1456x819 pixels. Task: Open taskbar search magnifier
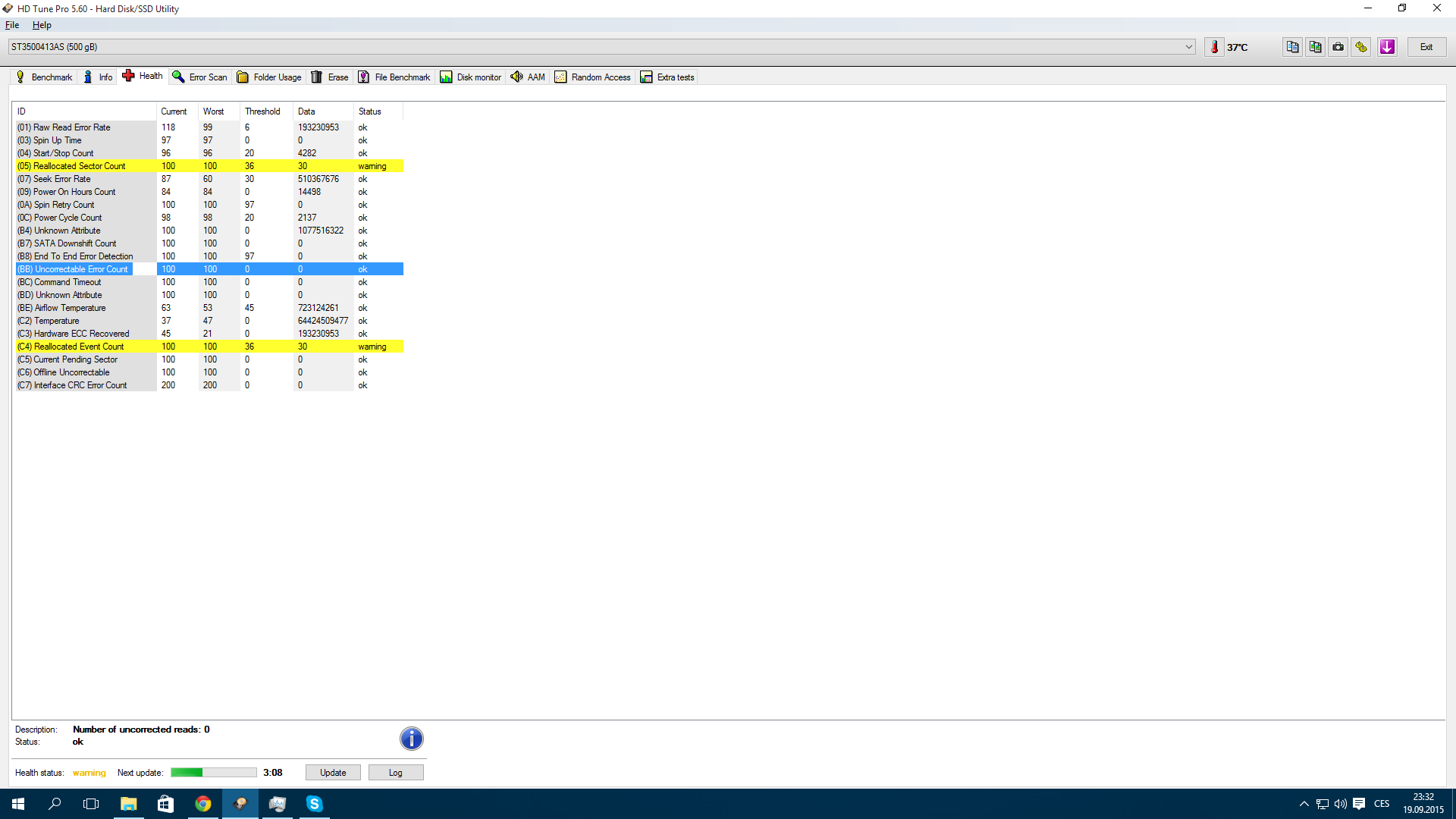tap(55, 804)
